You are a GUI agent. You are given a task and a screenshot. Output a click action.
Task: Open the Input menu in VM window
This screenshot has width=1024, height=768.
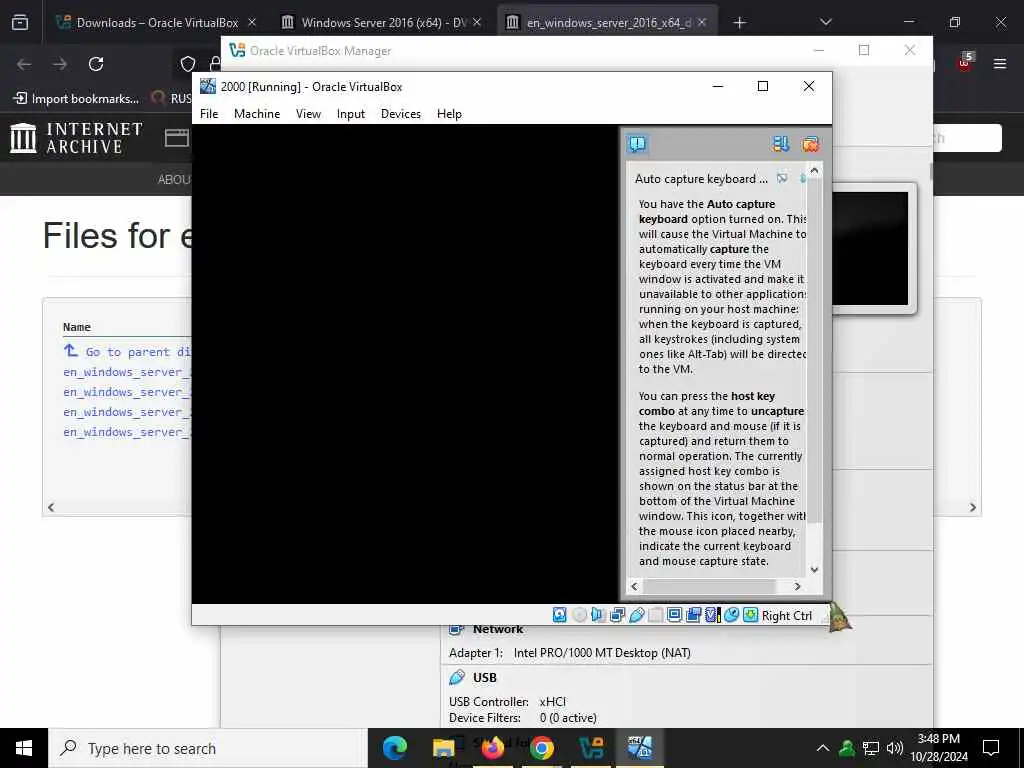point(351,114)
